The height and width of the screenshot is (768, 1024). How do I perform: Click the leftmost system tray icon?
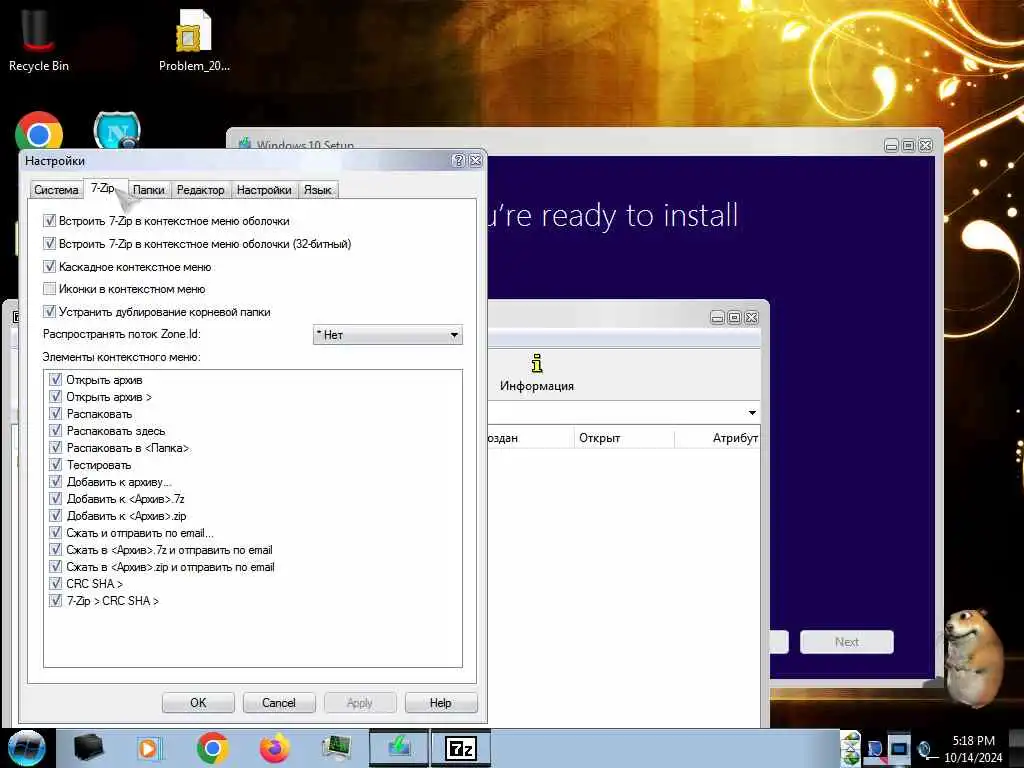coord(850,748)
